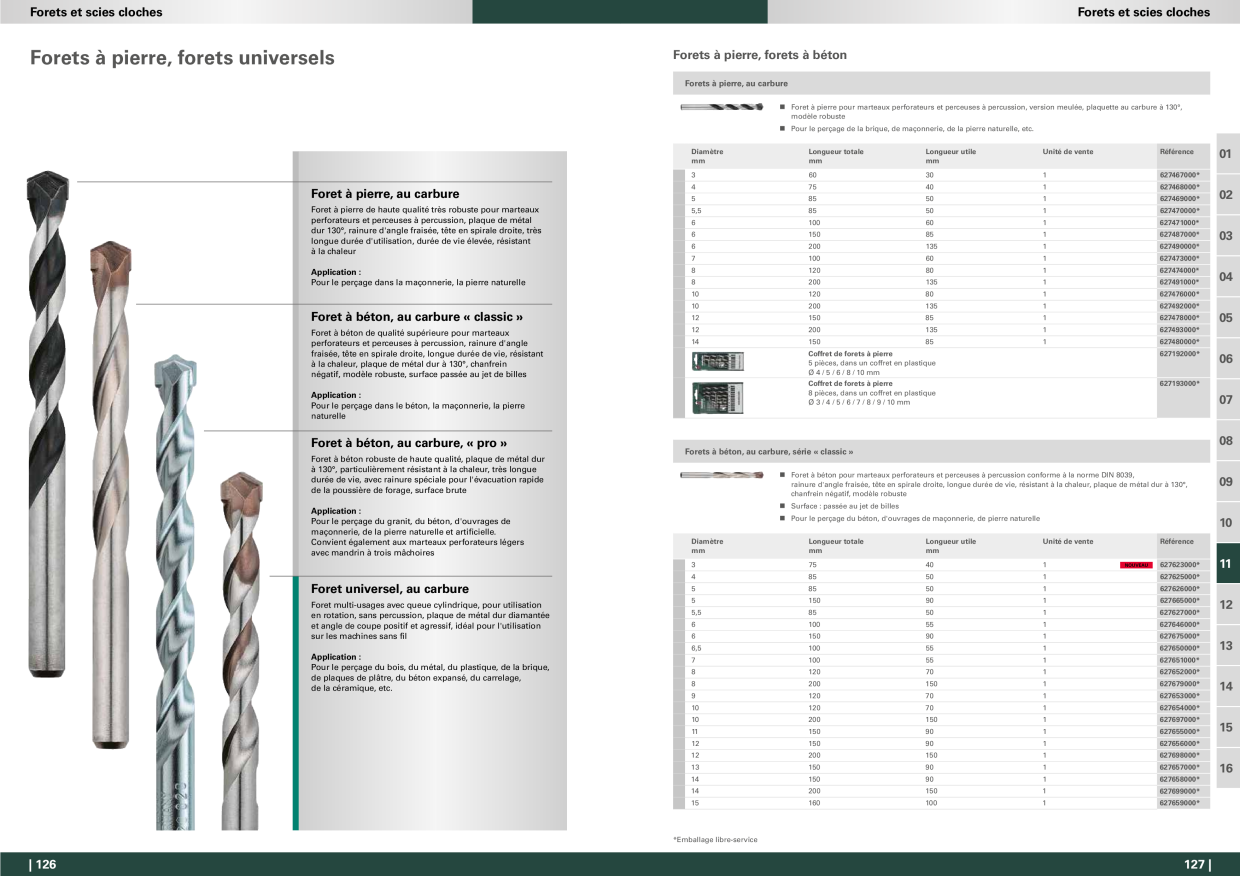
Task: Click the 'Ø 3 / 4 / 5 / 6 / 7 / 8 / 9 / 10 mm' text
Action: (859, 402)
